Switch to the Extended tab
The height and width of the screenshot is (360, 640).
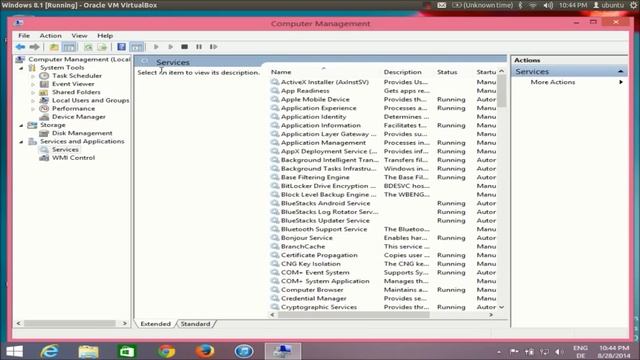(156, 324)
